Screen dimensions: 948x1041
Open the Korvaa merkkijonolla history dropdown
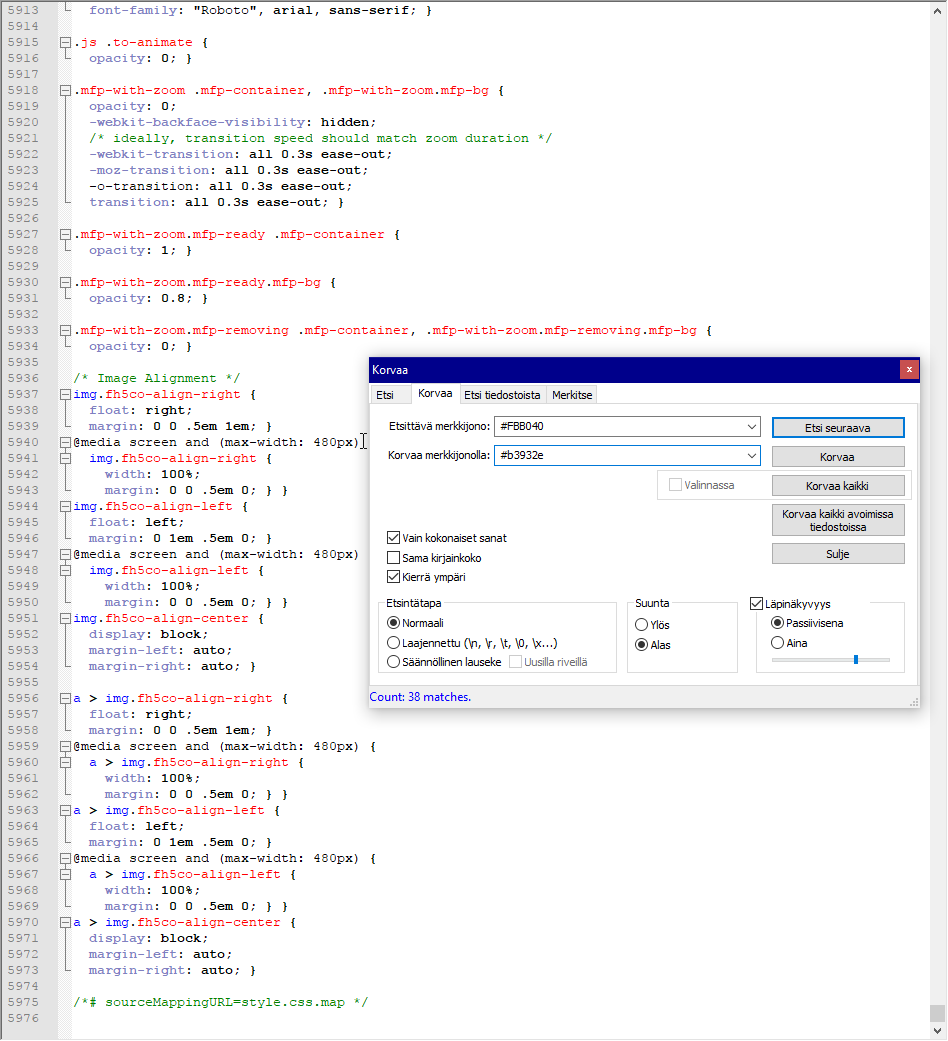pyautogui.click(x=751, y=455)
